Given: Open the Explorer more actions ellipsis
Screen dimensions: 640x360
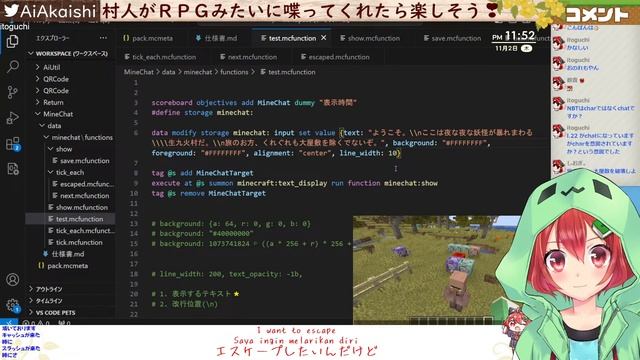Looking at the screenshot, I should 103,38.
